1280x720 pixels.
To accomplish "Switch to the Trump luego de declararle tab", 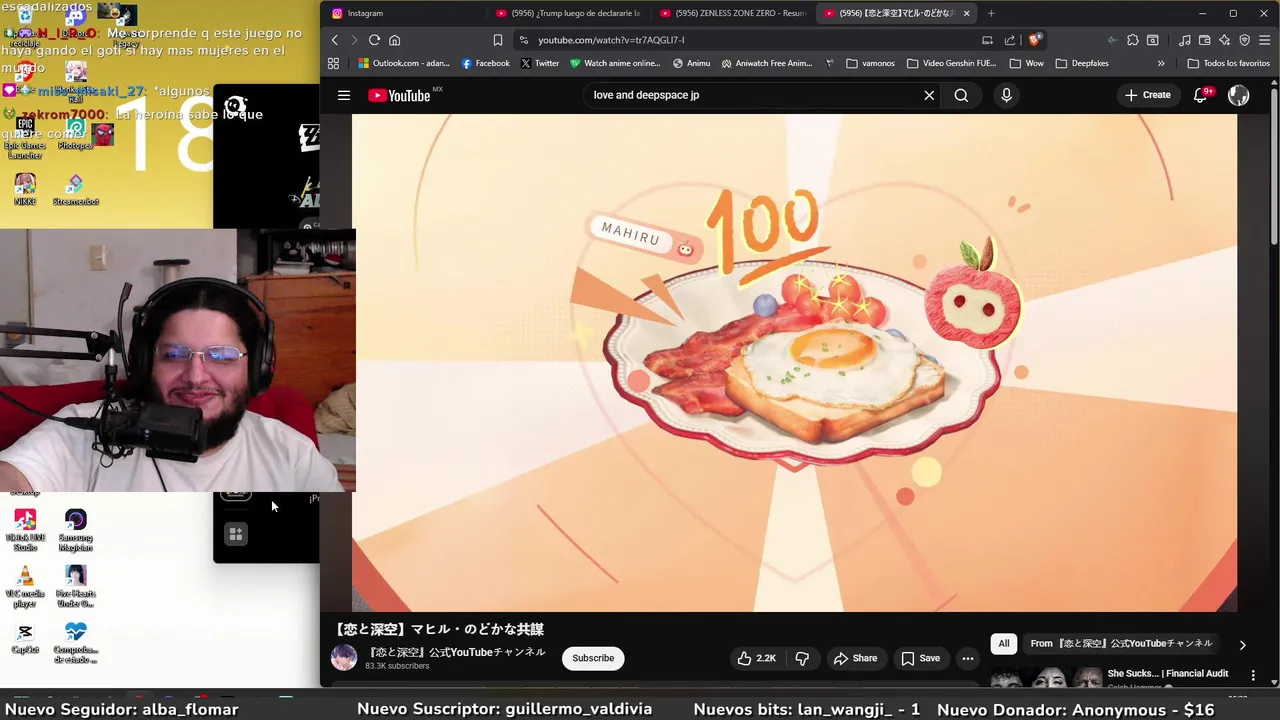I will tap(568, 13).
